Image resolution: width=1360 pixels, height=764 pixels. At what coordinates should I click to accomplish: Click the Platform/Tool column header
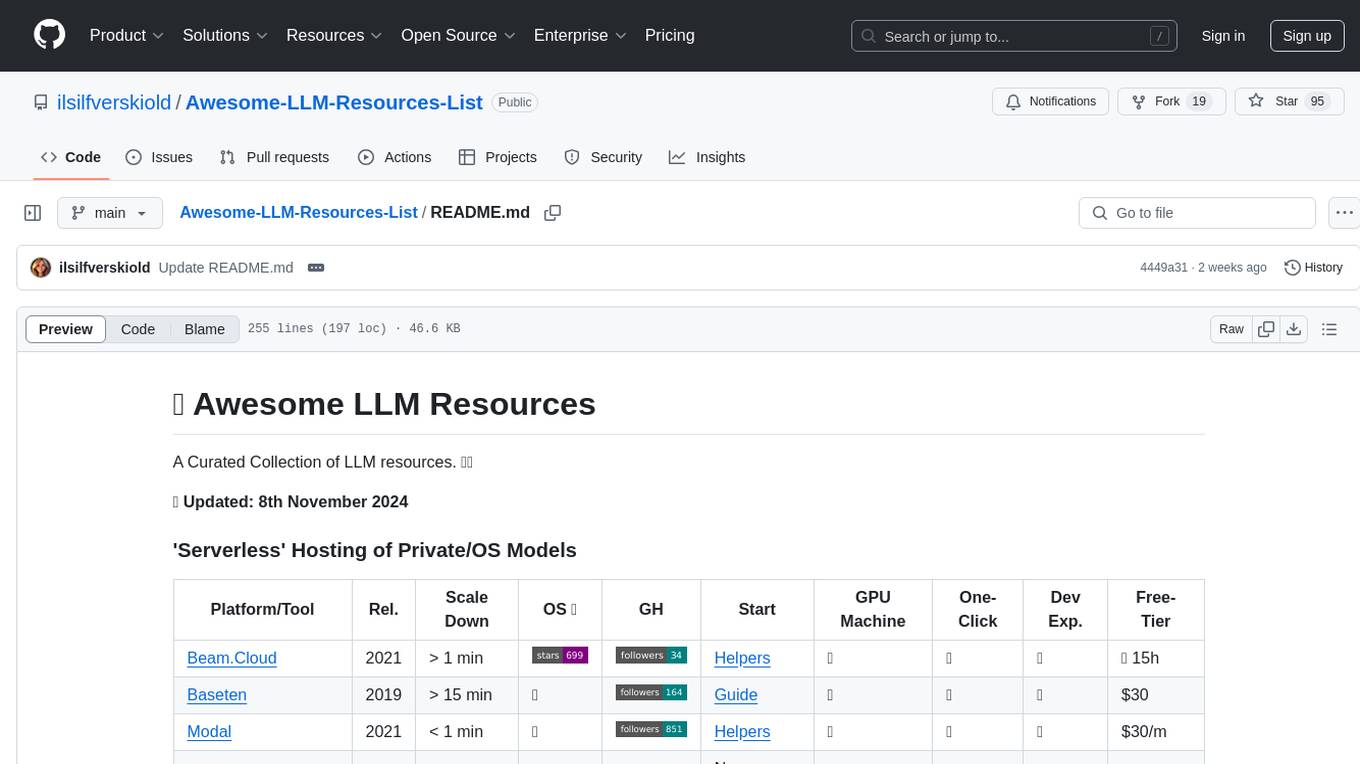[263, 609]
